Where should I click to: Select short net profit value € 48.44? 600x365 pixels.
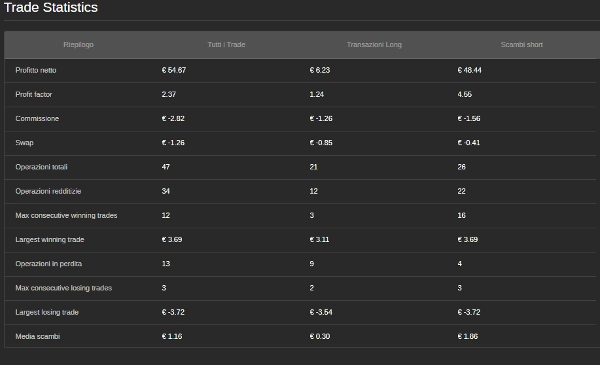470,70
